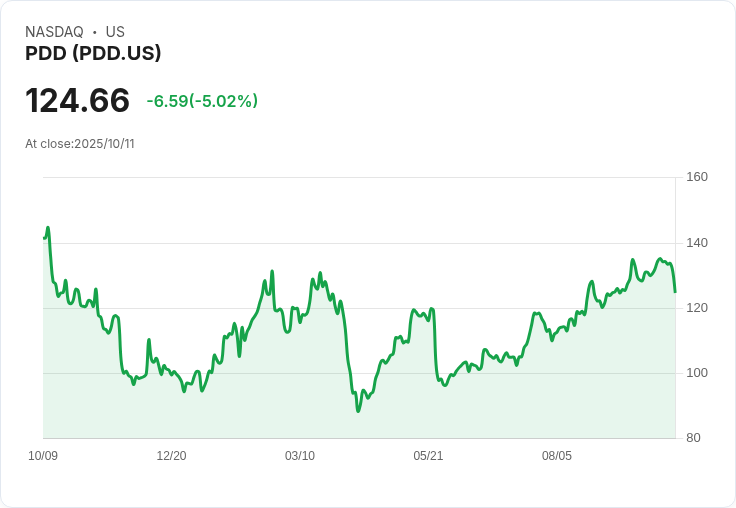Image resolution: width=736 pixels, height=508 pixels.
Task: Select the 140 y-axis label
Action: pyautogui.click(x=697, y=243)
